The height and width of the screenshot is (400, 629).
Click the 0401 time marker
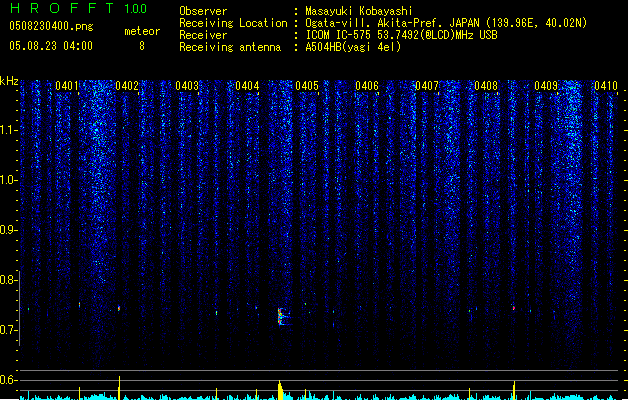pyautogui.click(x=67, y=85)
